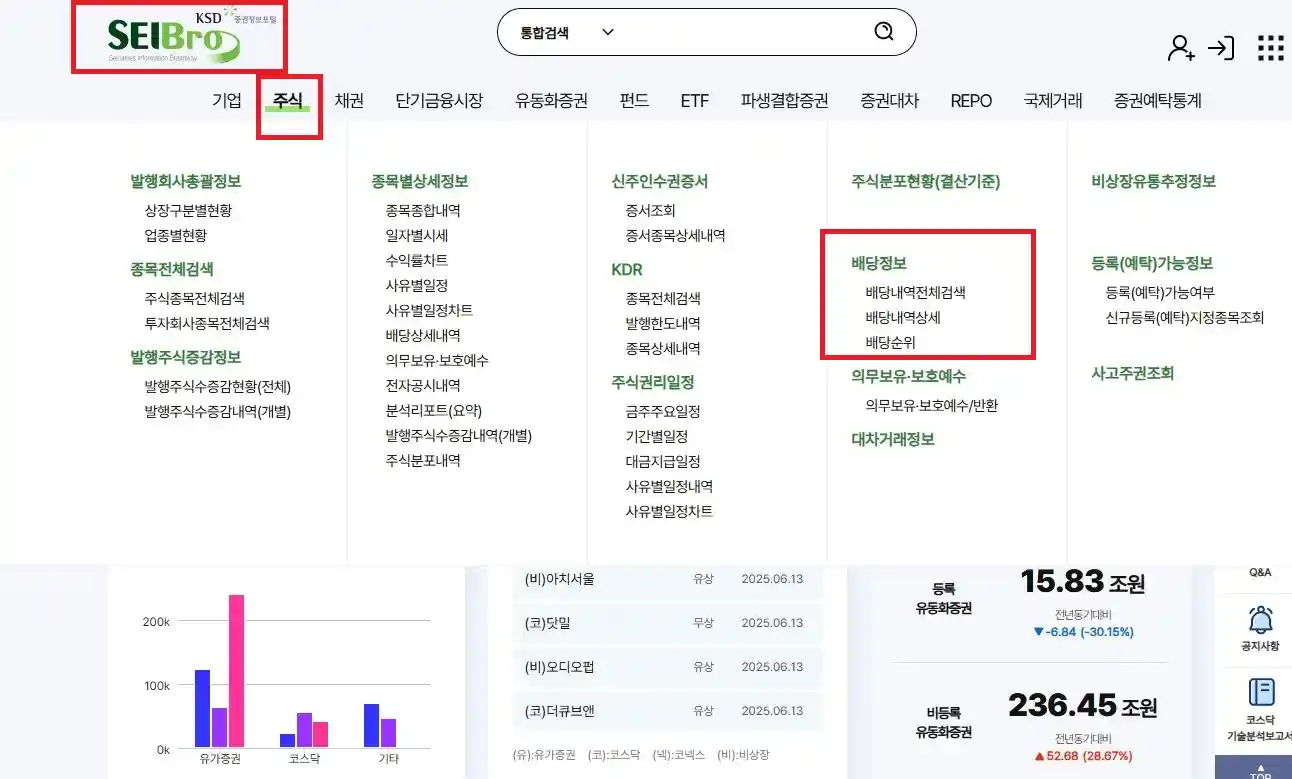Click the (코)더큐브앤 list row
Viewport: 1292px width, 779px height.
(667, 711)
